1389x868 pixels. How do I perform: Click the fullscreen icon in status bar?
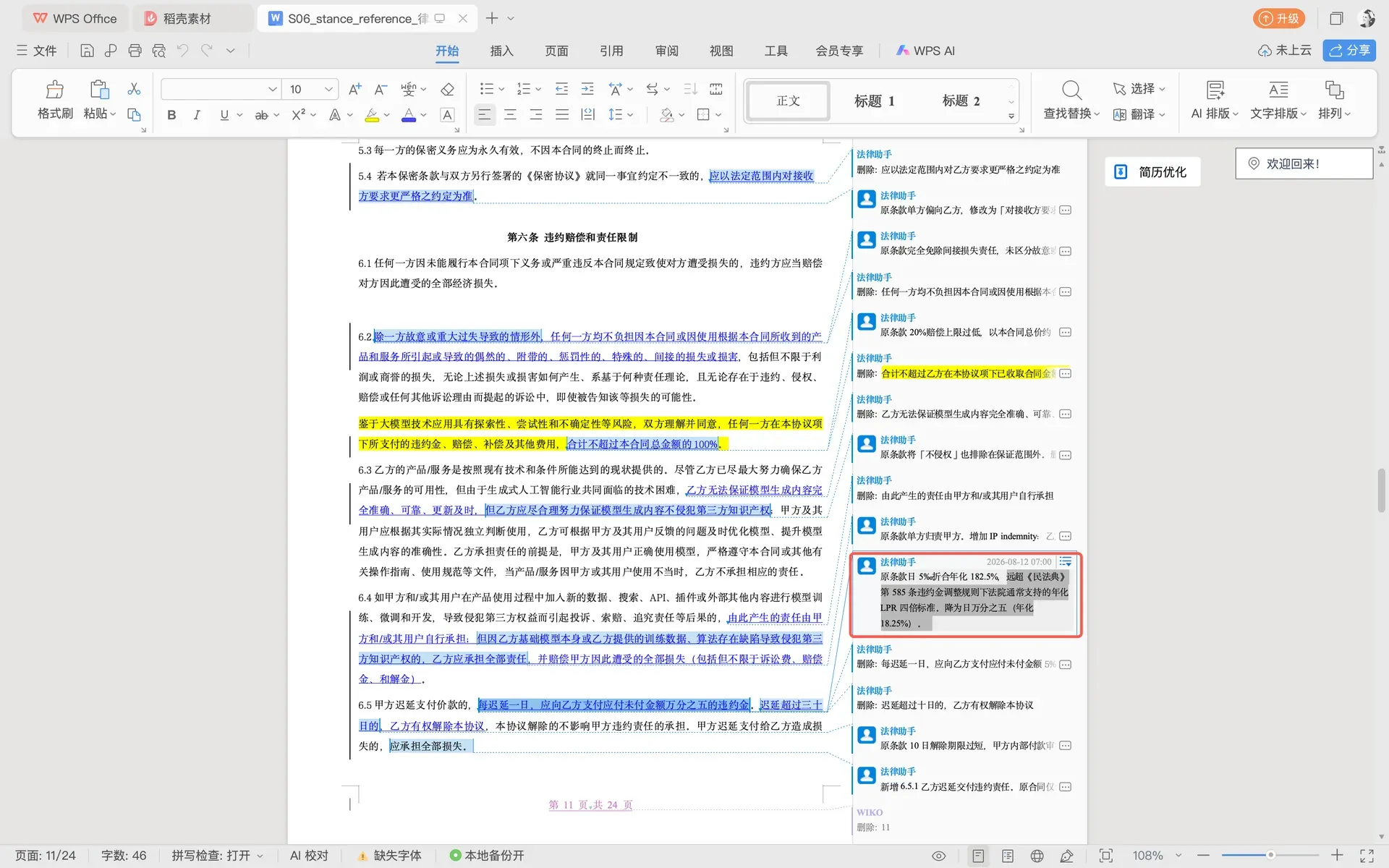pyautogui.click(x=1367, y=856)
